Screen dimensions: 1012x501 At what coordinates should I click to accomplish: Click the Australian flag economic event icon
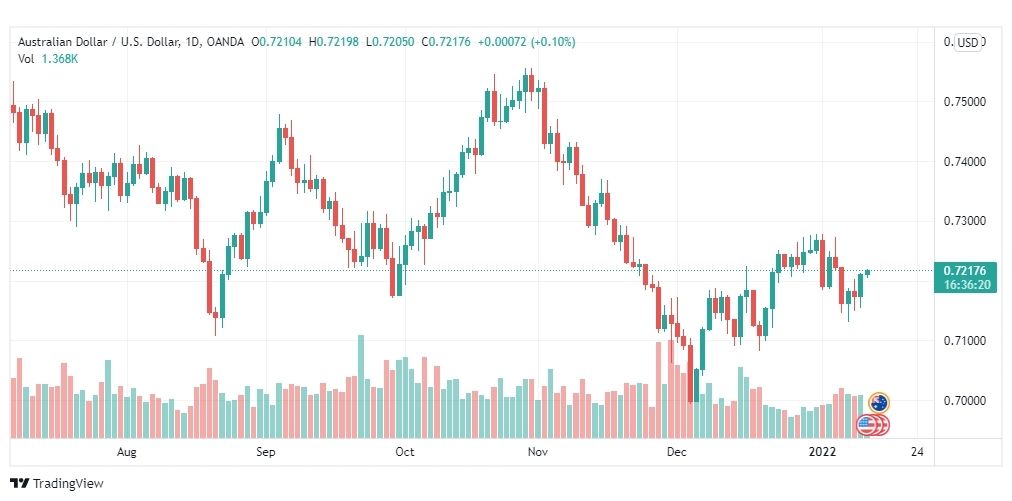878,403
